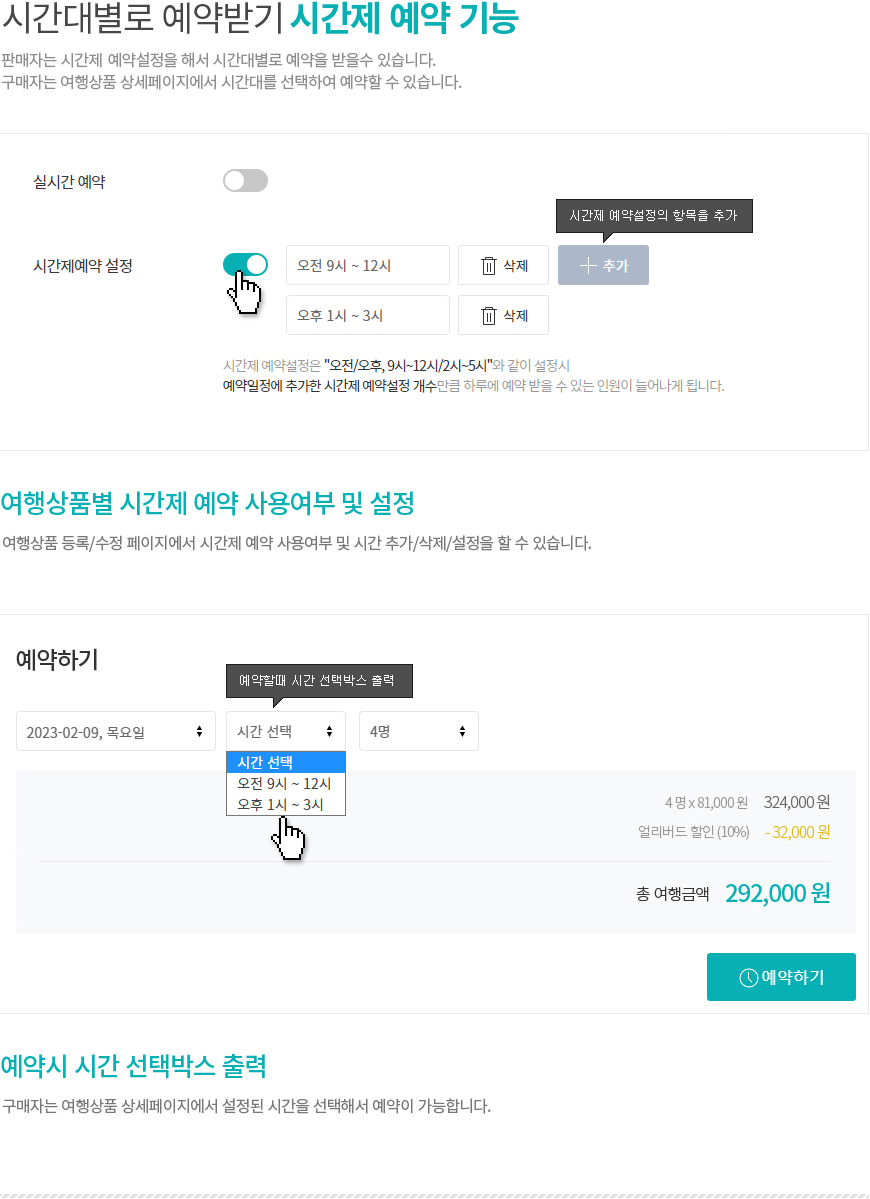
Task: Select 오전 9시 ~ 12시 option in list
Action: [286, 784]
